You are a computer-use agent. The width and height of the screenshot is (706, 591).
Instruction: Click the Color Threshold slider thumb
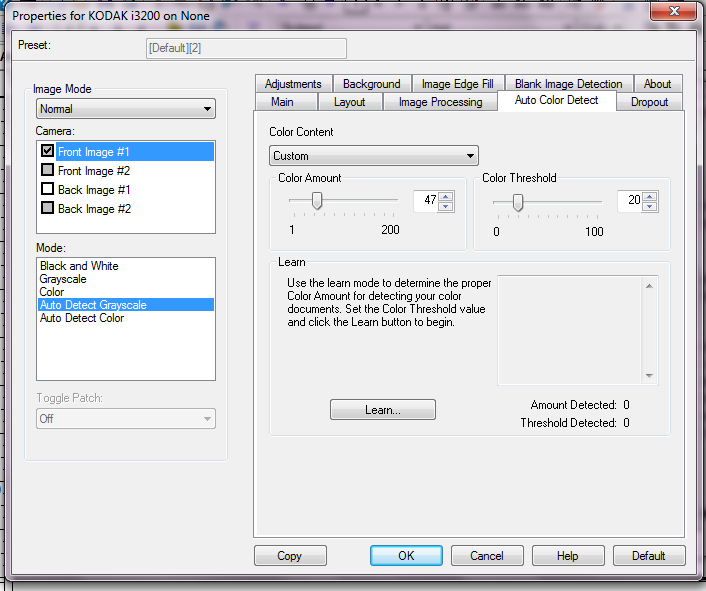click(x=518, y=203)
